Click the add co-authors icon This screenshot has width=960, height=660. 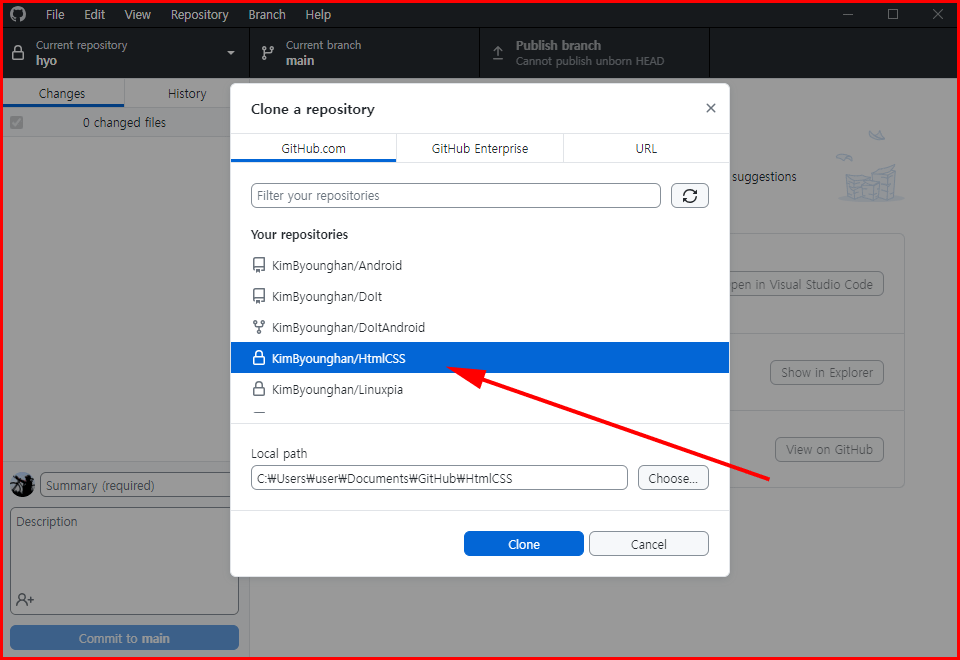coord(25,599)
